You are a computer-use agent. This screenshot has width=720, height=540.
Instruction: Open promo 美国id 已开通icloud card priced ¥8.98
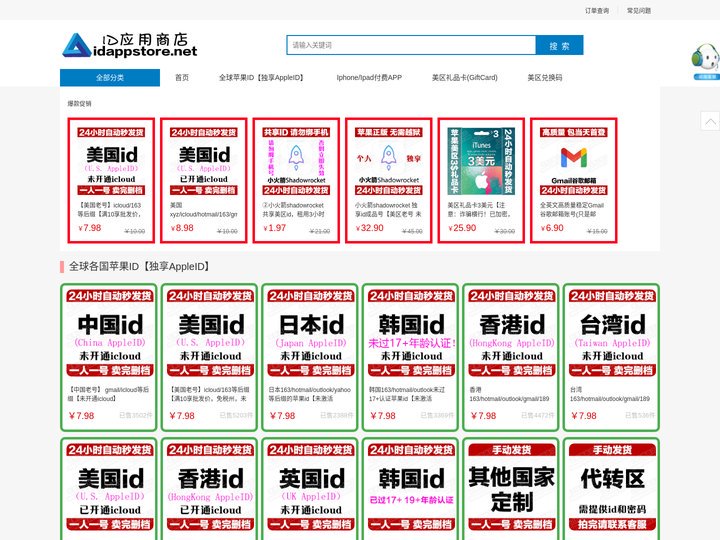(x=204, y=180)
